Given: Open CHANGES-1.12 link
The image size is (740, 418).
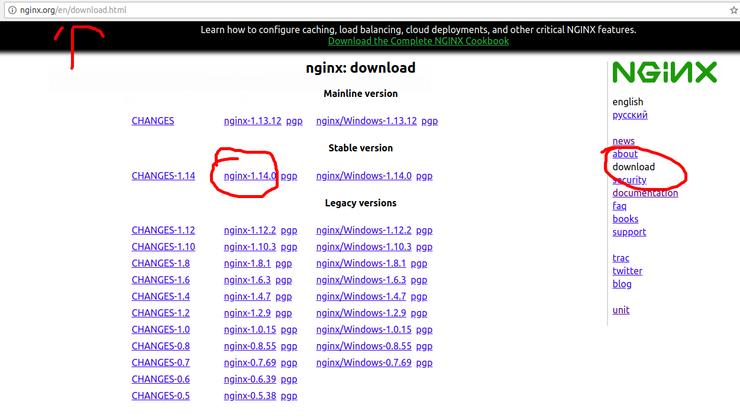Looking at the screenshot, I should click(163, 230).
